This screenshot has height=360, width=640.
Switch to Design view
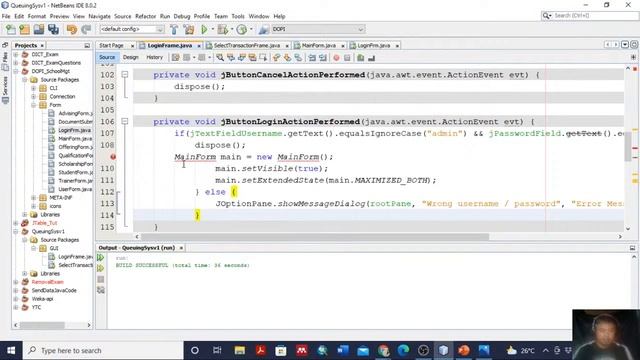(x=131, y=58)
